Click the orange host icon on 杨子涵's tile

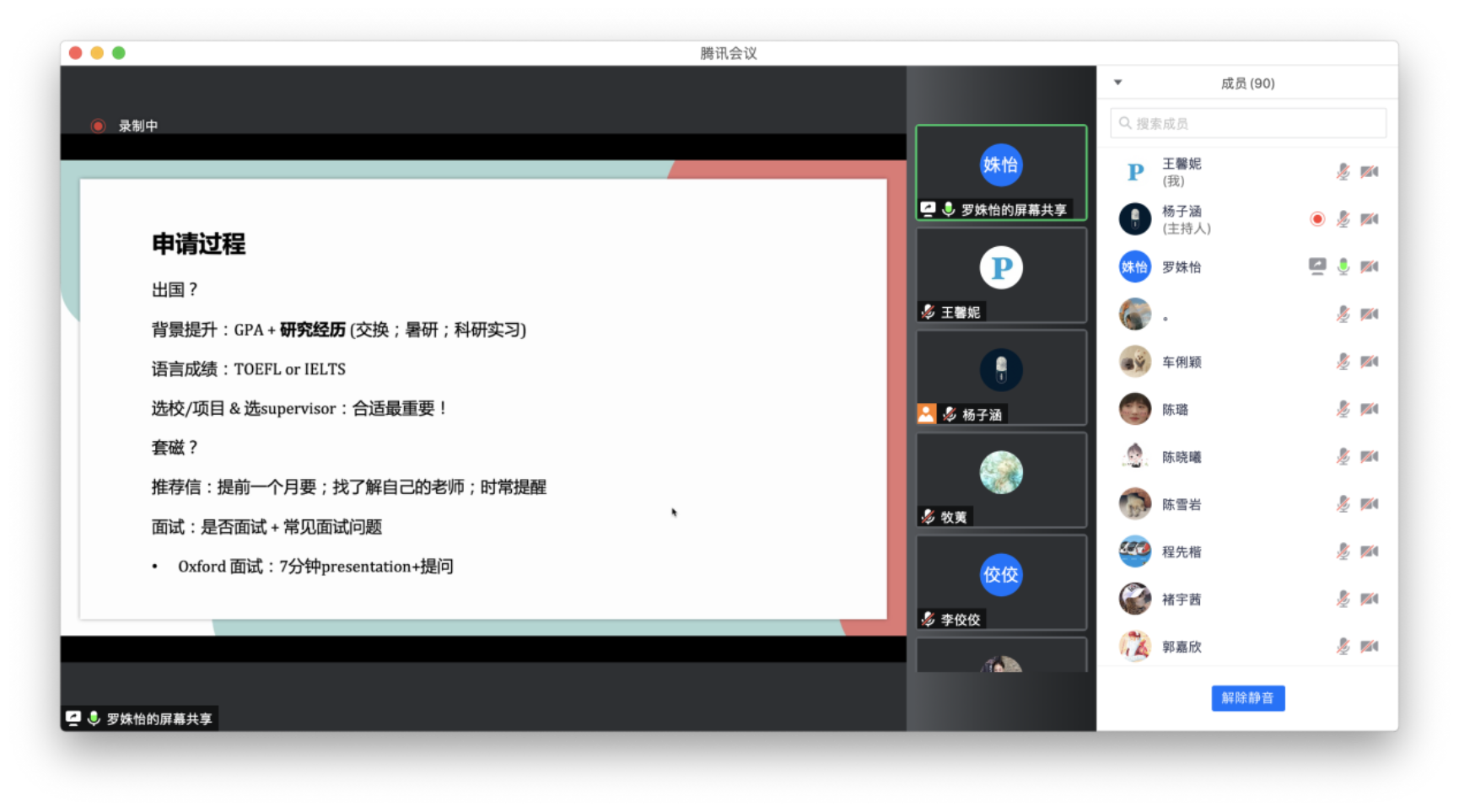(927, 414)
